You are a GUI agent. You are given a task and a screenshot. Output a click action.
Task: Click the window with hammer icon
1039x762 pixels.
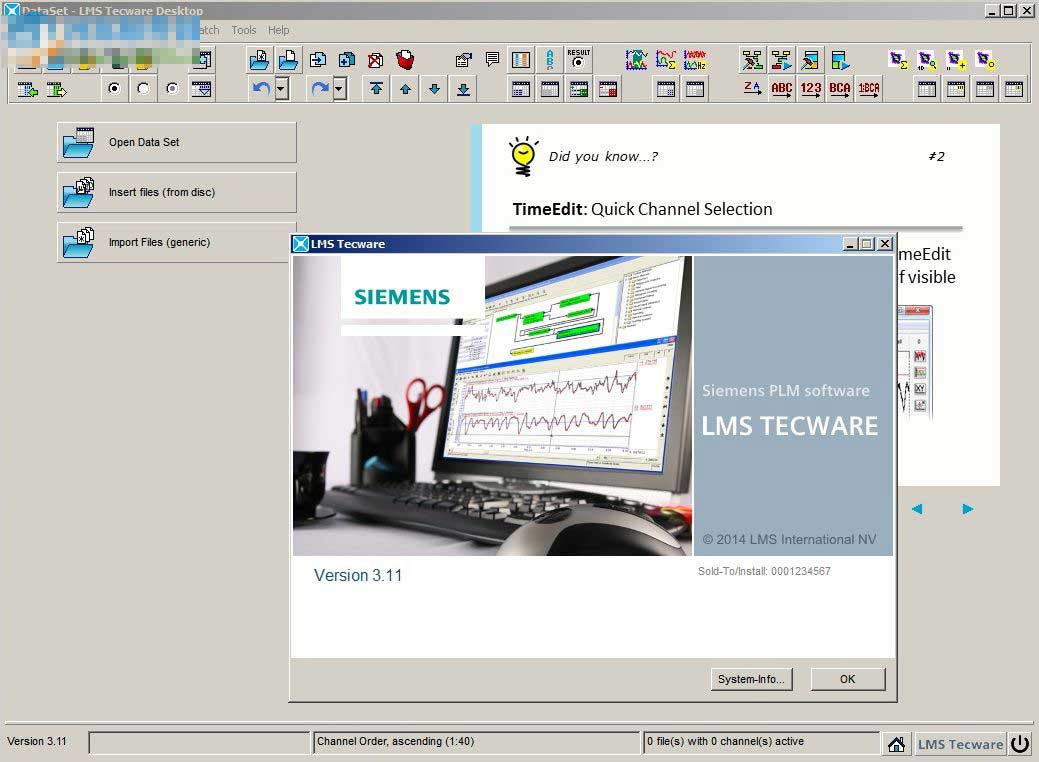(x=810, y=60)
